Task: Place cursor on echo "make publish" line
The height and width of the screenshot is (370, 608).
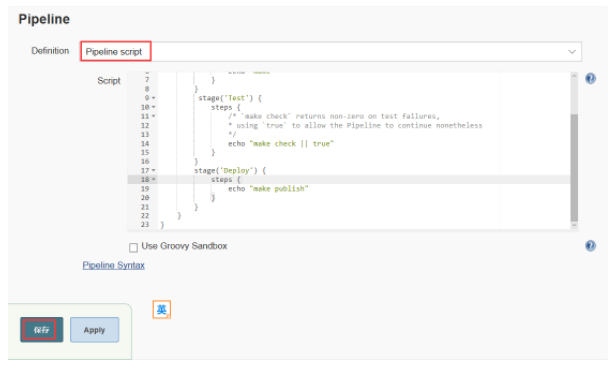Action: tap(268, 188)
